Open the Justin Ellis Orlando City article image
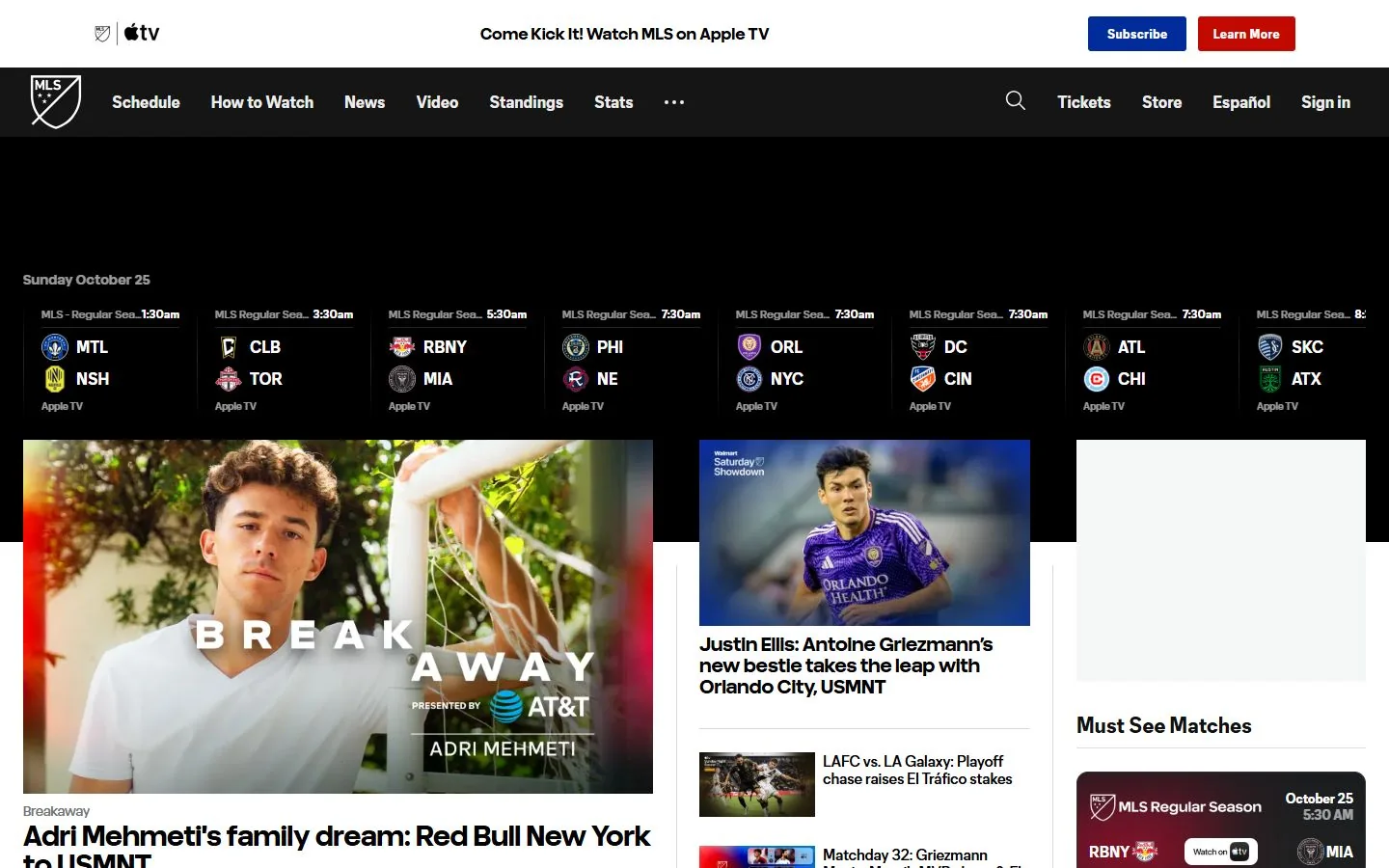This screenshot has height=868, width=1389. click(x=864, y=532)
